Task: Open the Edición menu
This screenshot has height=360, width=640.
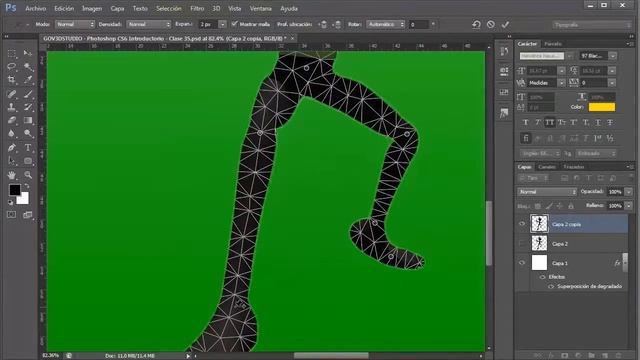Action: pyautogui.click(x=64, y=8)
